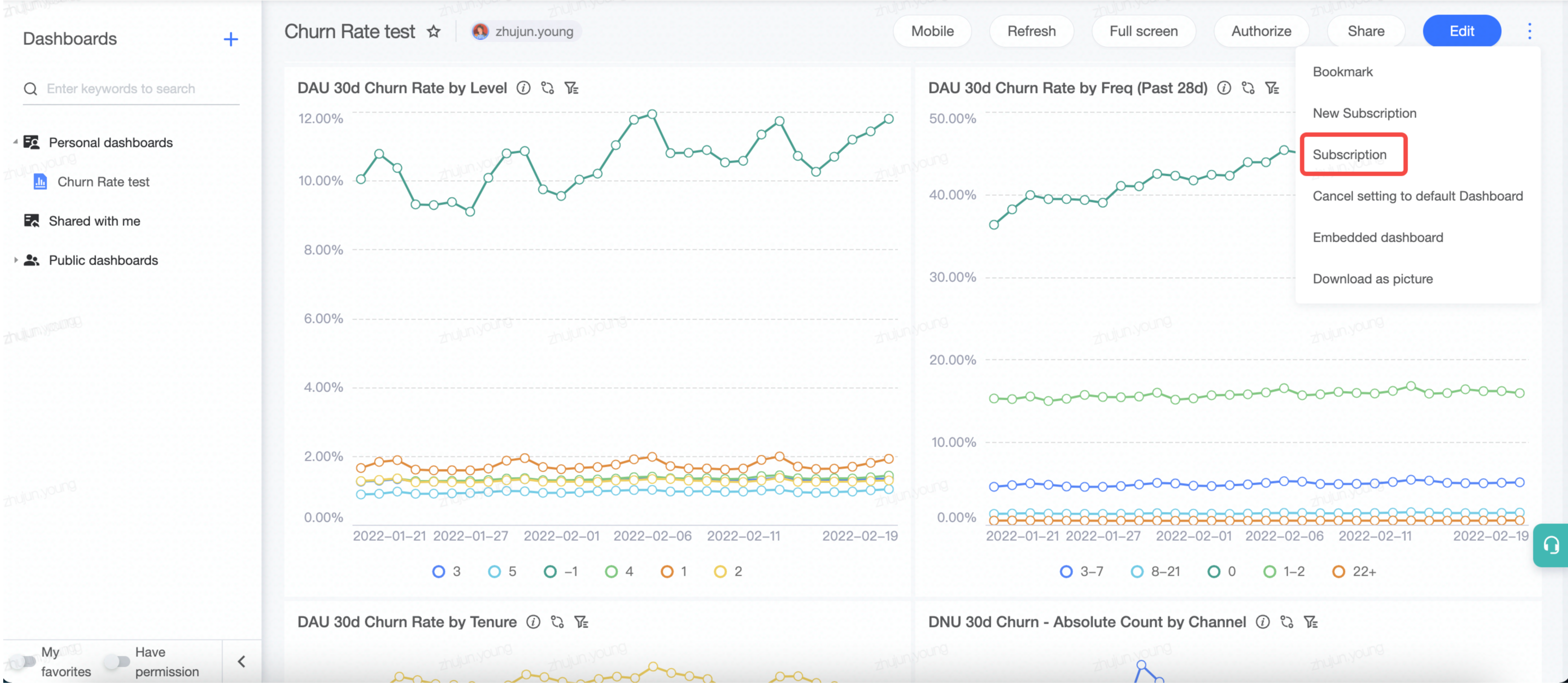Refresh the Churn Rate by Tenure chart
Viewport: 1568px width, 683px height.
tap(558, 622)
